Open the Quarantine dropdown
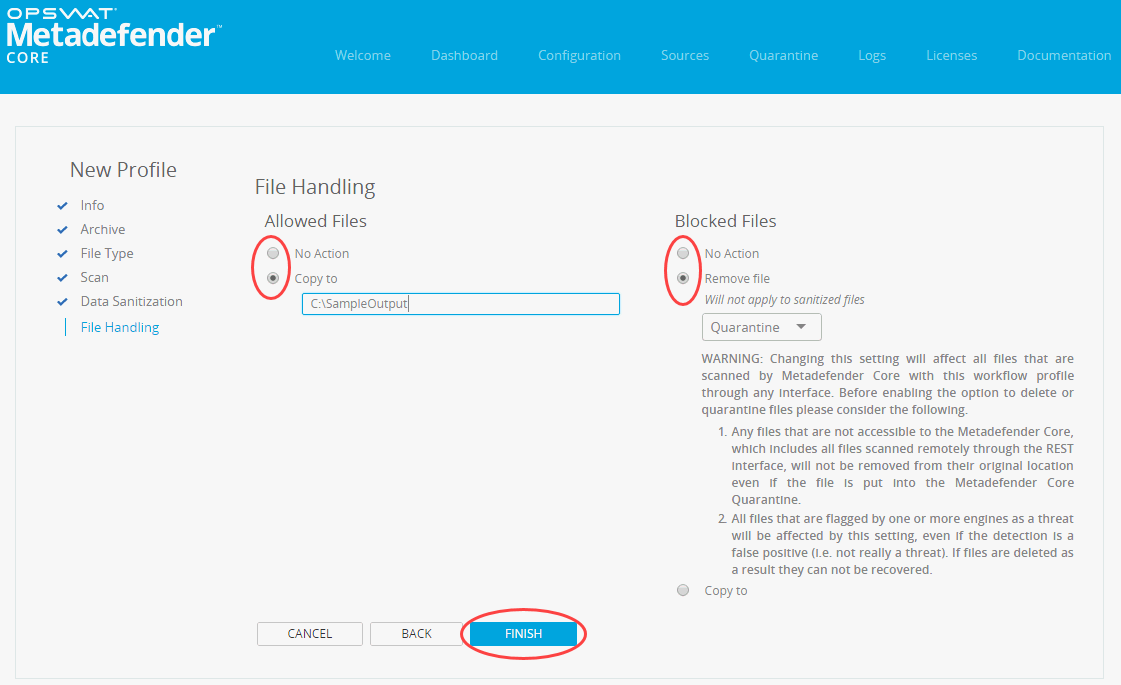This screenshot has height=685, width=1121. [x=761, y=327]
